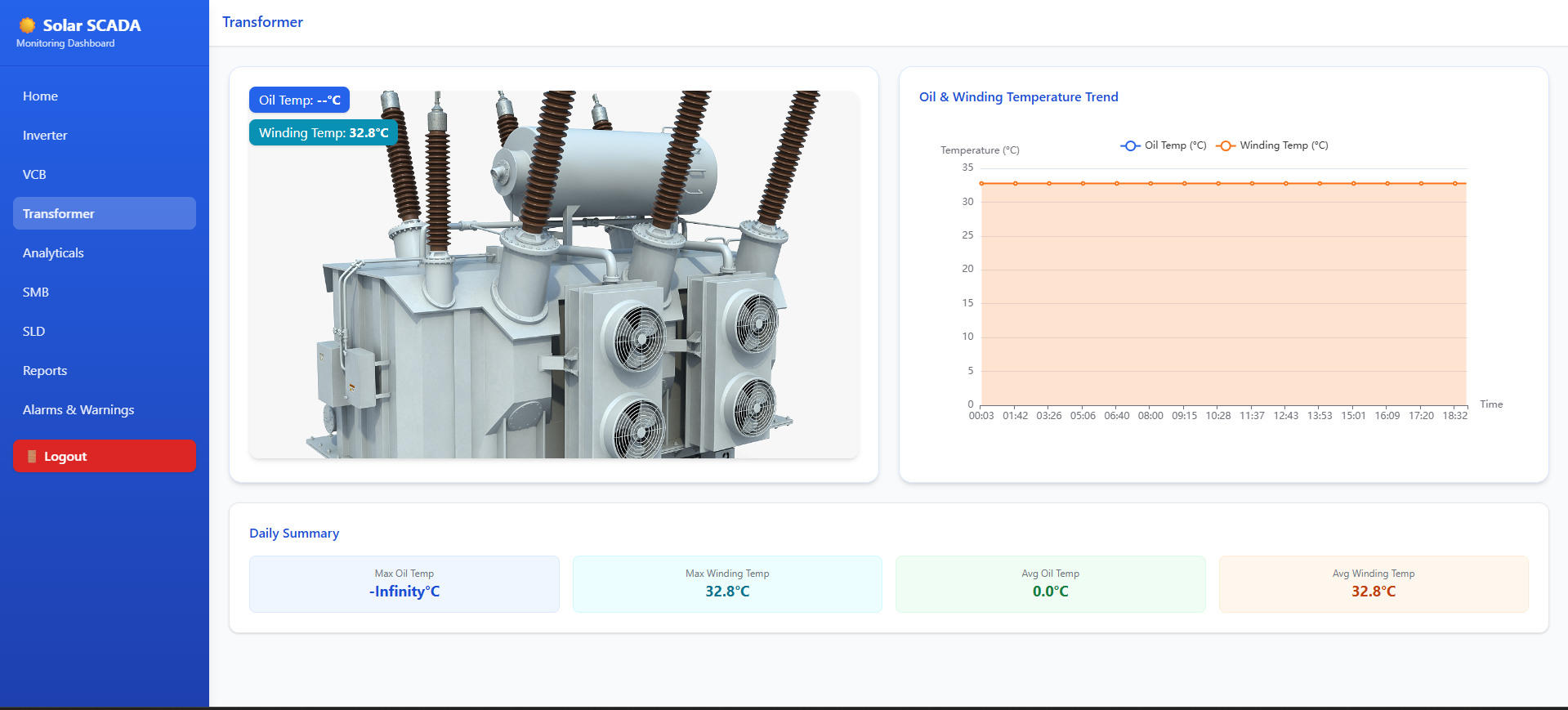Click the Oil Temp badge on image

(299, 100)
